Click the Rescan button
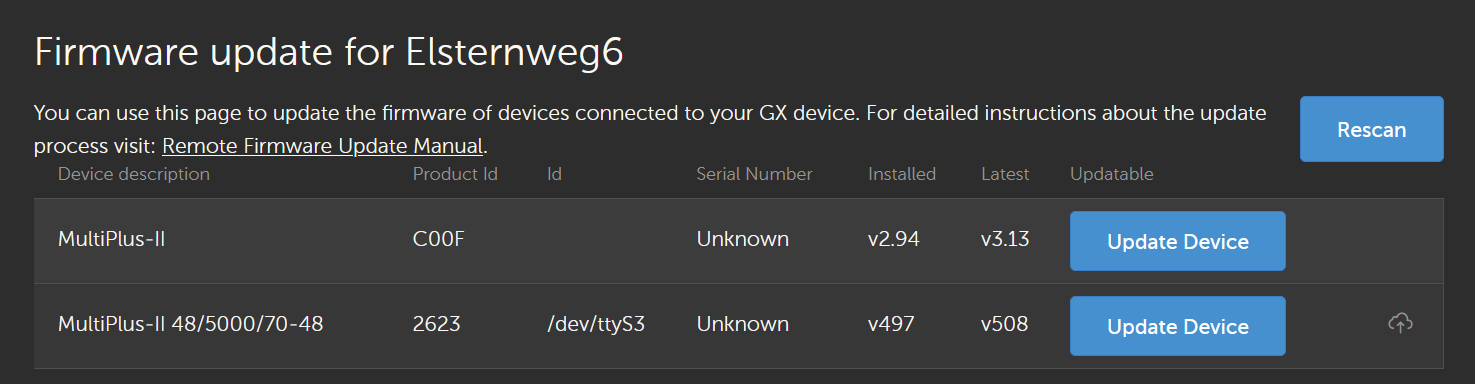Viewport: 1475px width, 384px height. 1371,129
